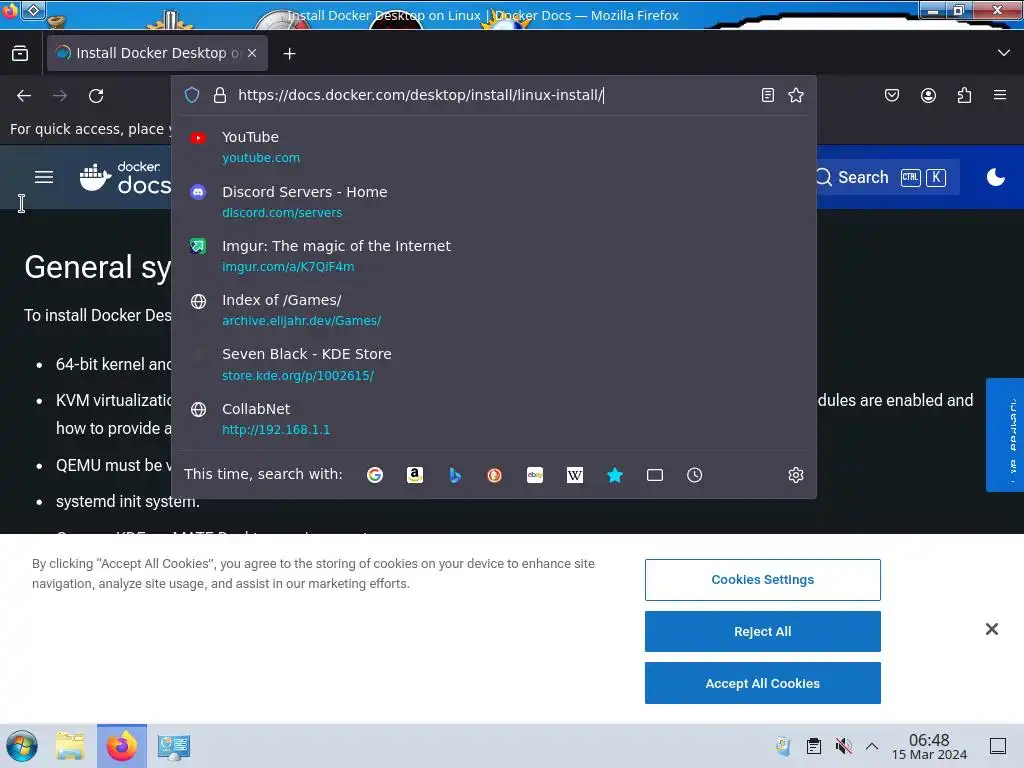The height and width of the screenshot is (768, 1024).
Task: Open the docs Search box
Action: [888, 177]
